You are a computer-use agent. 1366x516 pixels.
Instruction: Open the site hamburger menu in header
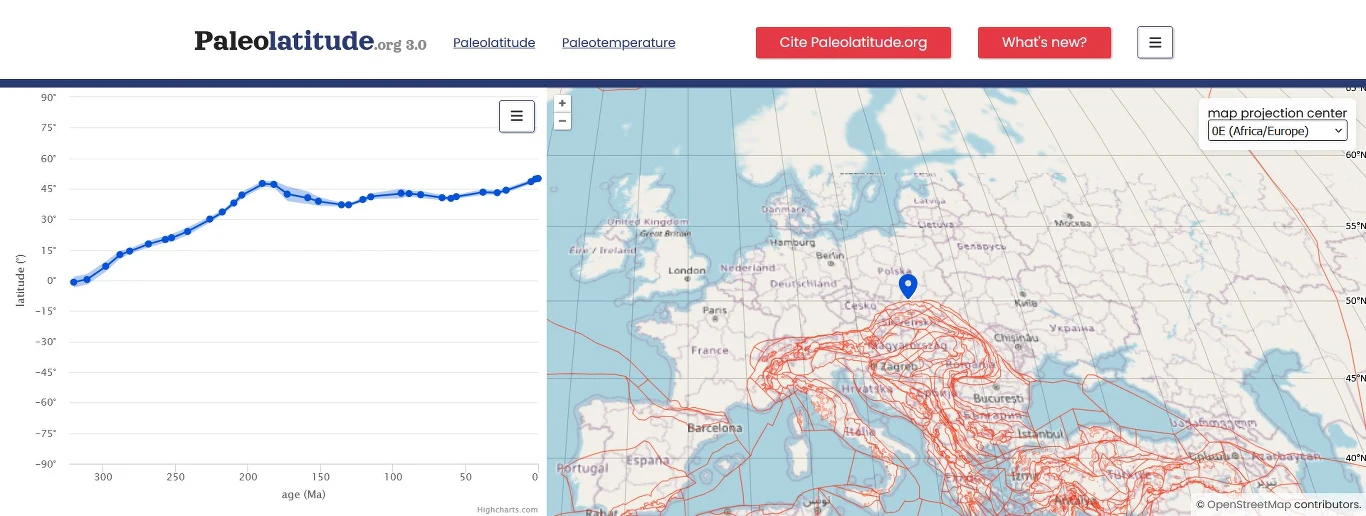coord(1155,42)
